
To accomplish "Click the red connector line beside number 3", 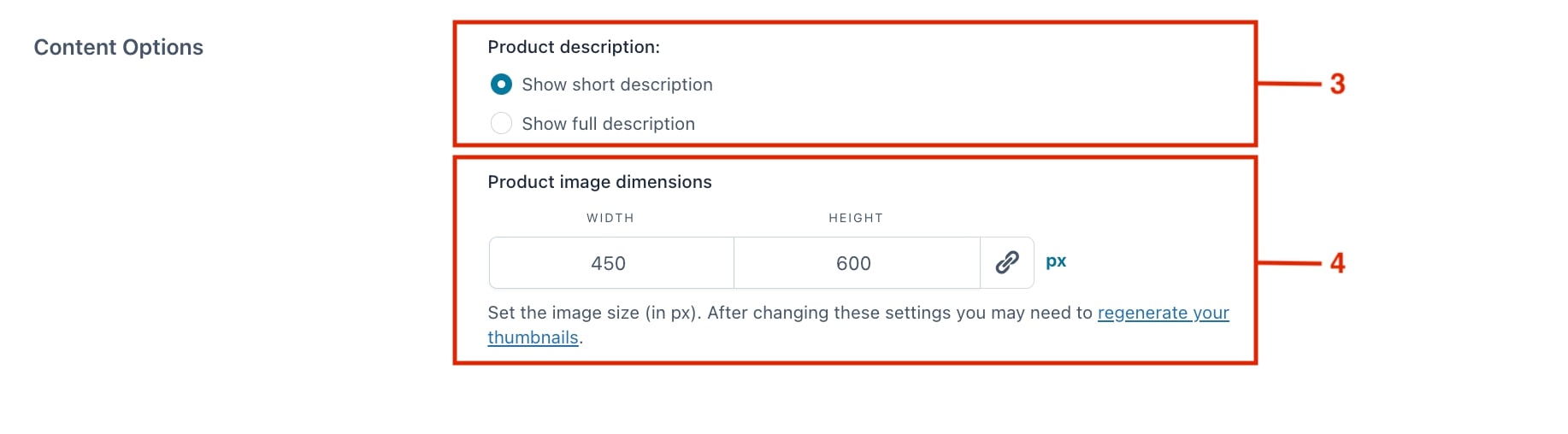I will click(1289, 84).
